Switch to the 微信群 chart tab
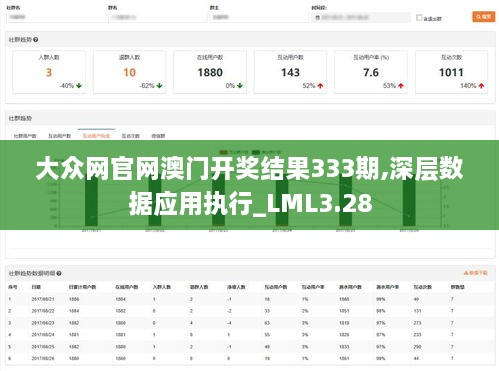 [158, 136]
